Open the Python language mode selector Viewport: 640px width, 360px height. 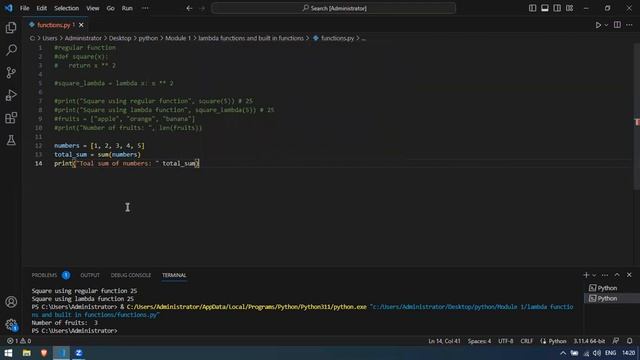pyautogui.click(x=557, y=341)
